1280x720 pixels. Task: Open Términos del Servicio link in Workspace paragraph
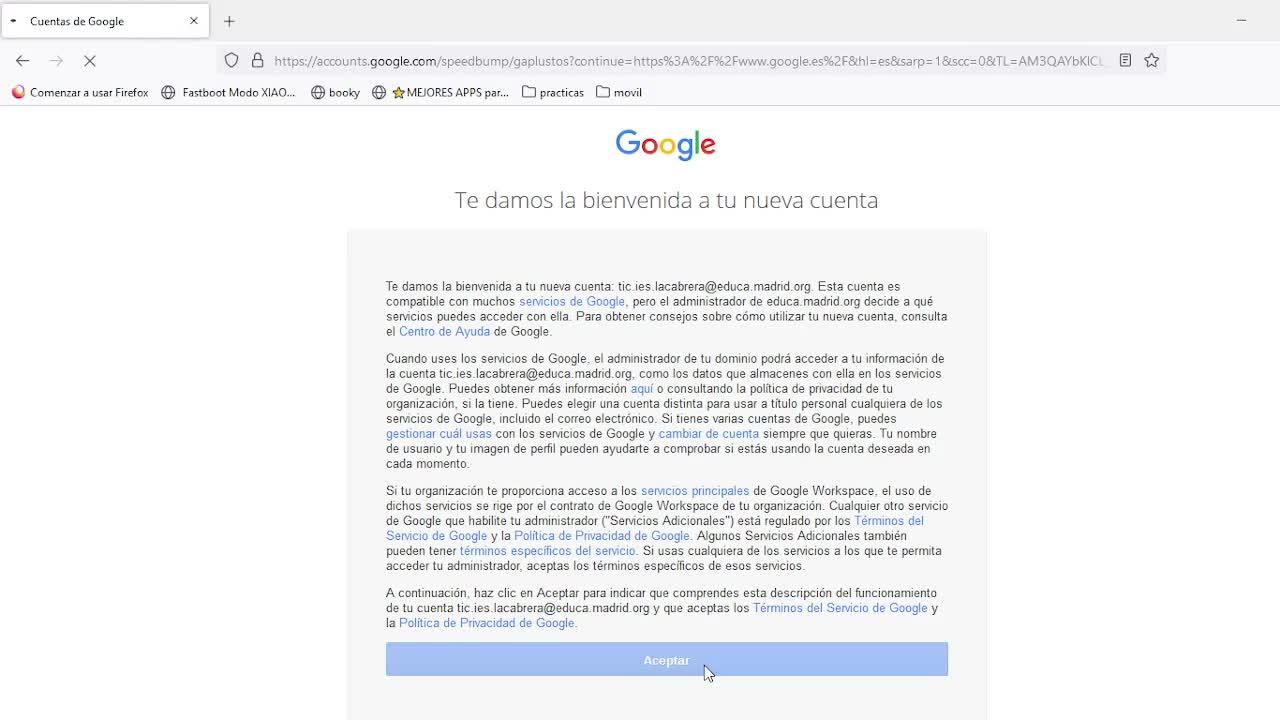click(655, 528)
